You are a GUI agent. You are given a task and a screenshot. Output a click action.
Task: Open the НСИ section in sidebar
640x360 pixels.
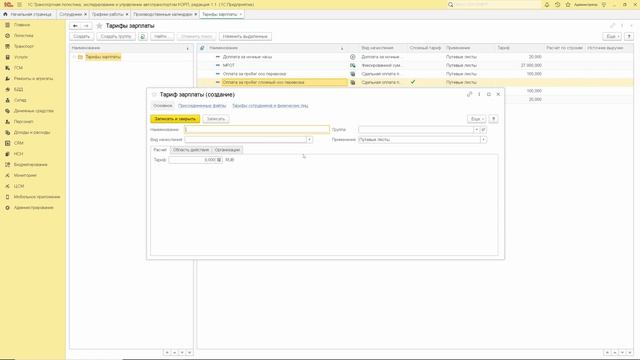click(x=18, y=154)
